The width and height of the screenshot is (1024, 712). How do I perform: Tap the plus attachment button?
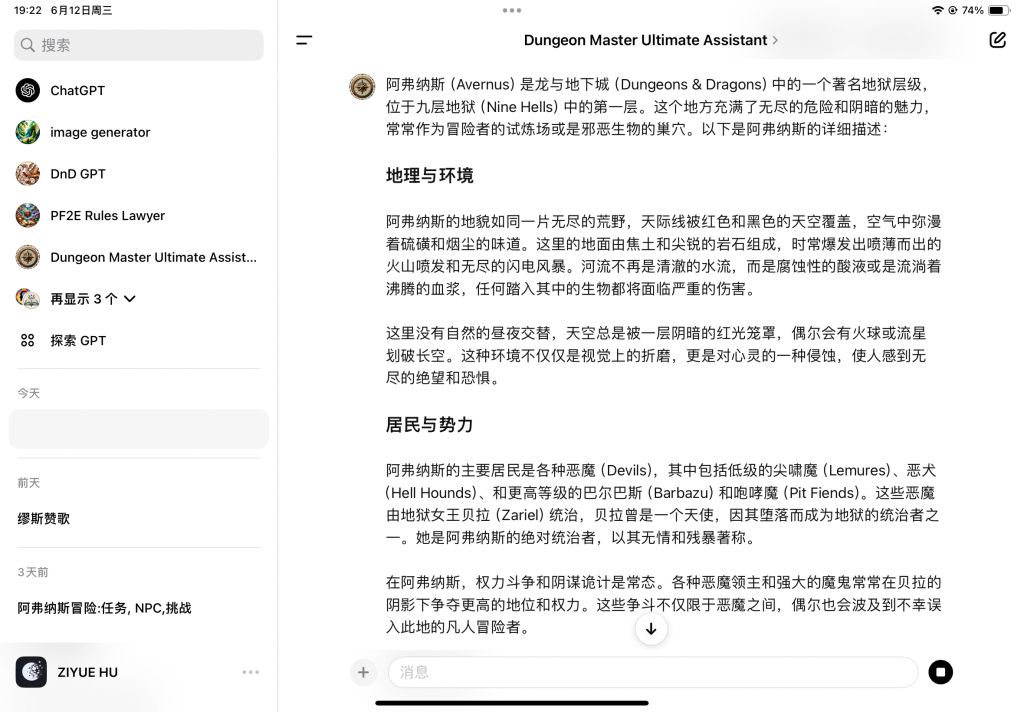point(363,672)
